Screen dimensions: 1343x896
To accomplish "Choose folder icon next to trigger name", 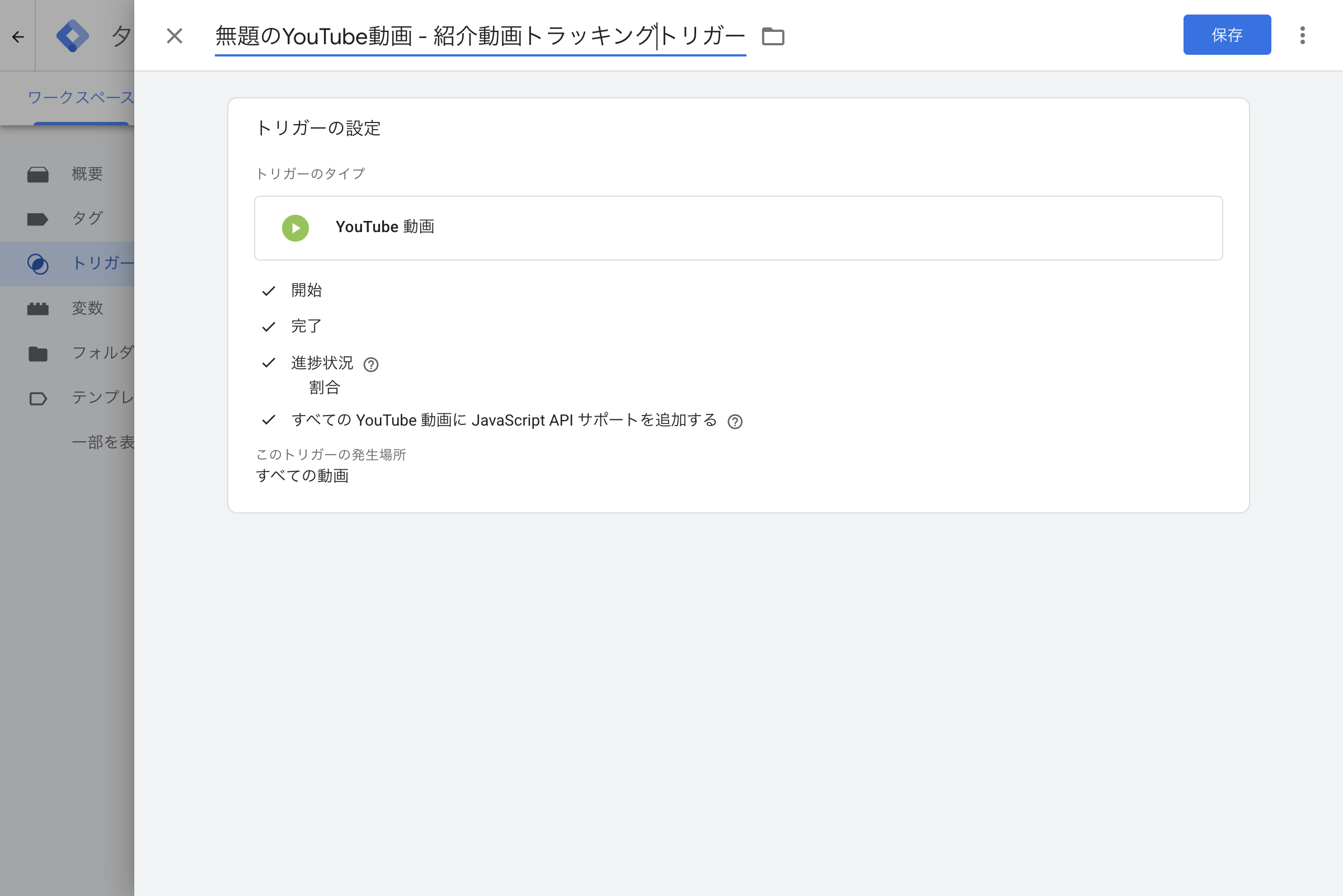I will (773, 36).
